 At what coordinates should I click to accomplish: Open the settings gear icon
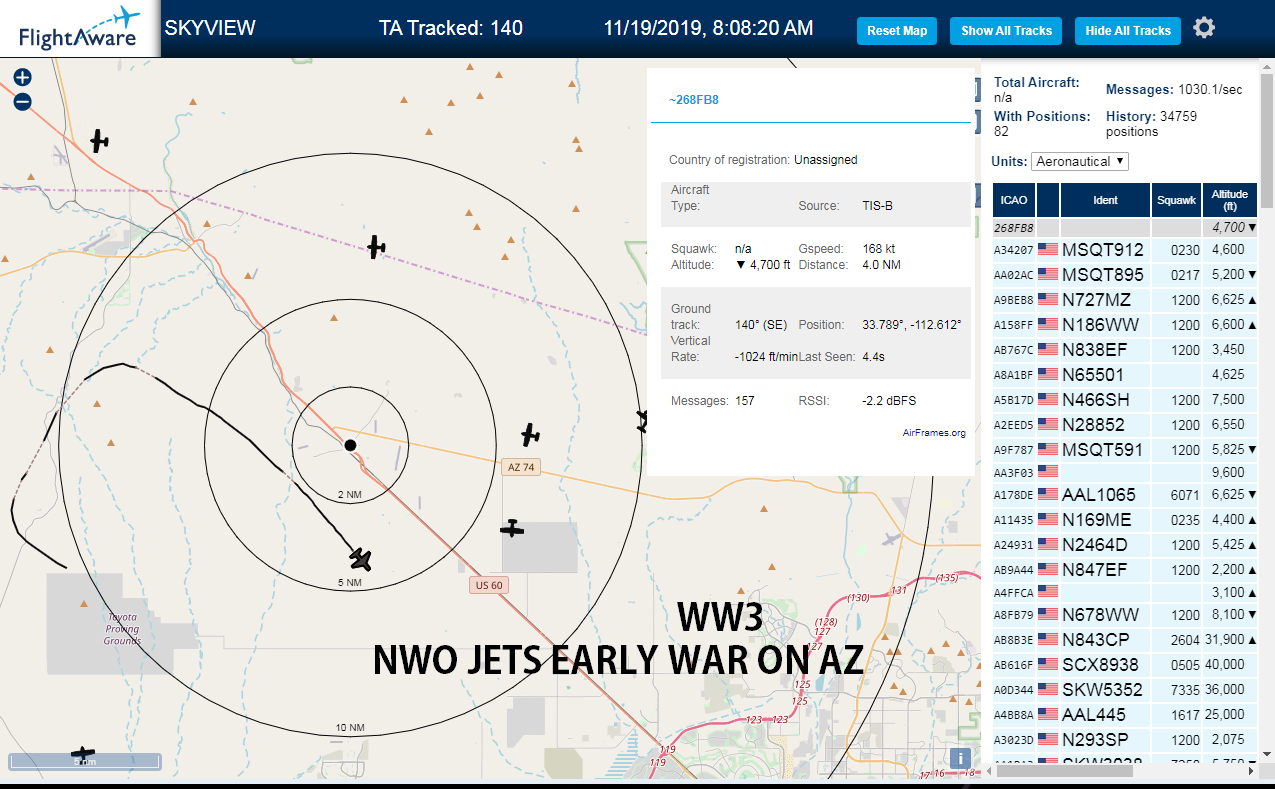[1204, 28]
